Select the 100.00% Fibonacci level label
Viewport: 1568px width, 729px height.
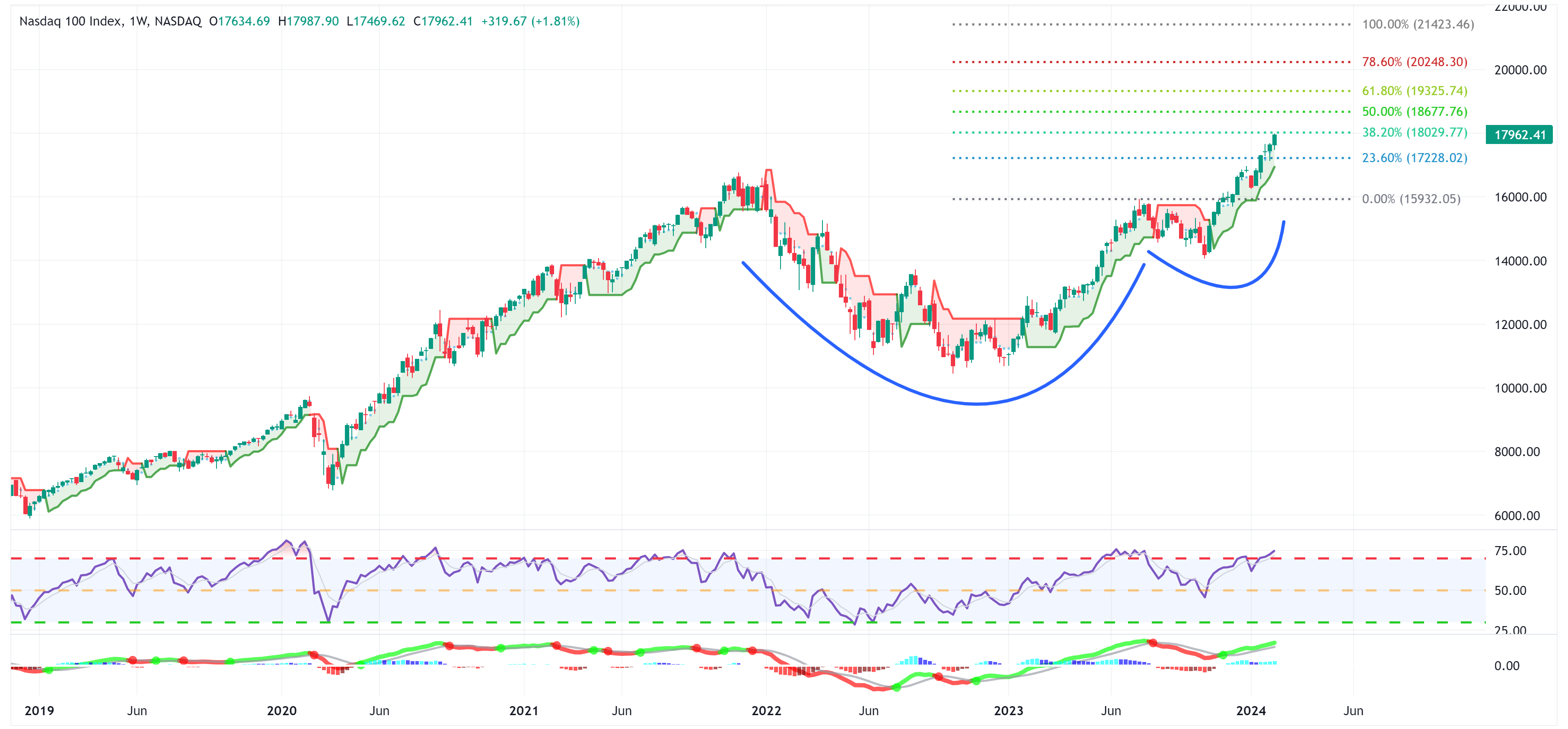[1417, 24]
